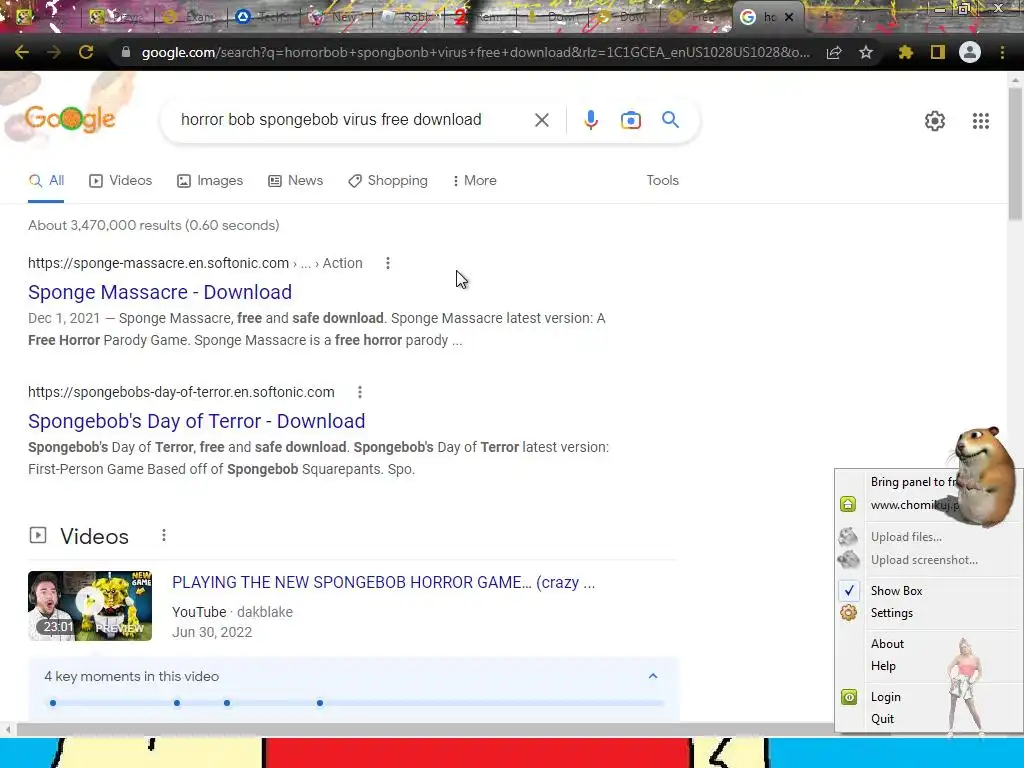Click the Google doodle logo
The height and width of the screenshot is (768, 1024).
(70, 119)
